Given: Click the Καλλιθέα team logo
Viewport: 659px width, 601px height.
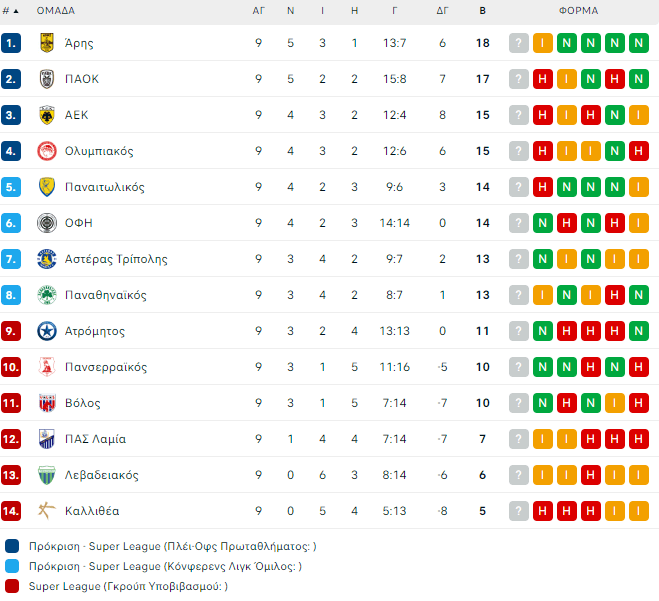Looking at the screenshot, I should tap(46, 511).
